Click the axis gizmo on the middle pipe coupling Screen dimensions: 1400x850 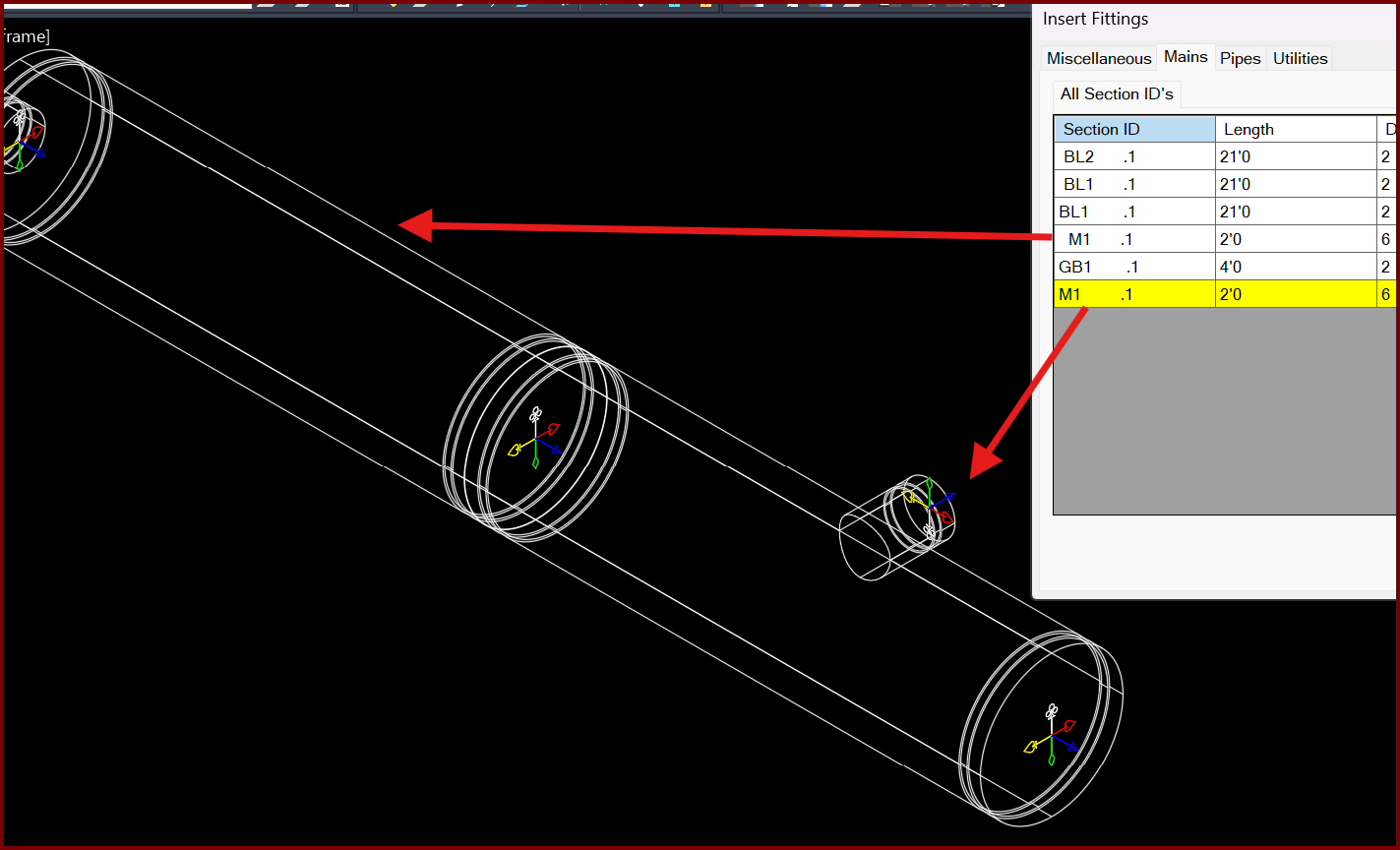[x=535, y=439]
